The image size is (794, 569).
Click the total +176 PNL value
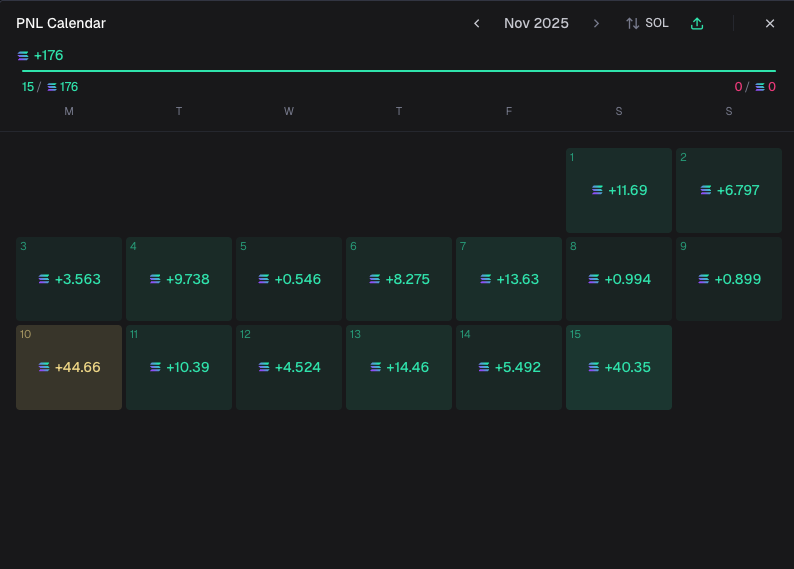point(49,55)
